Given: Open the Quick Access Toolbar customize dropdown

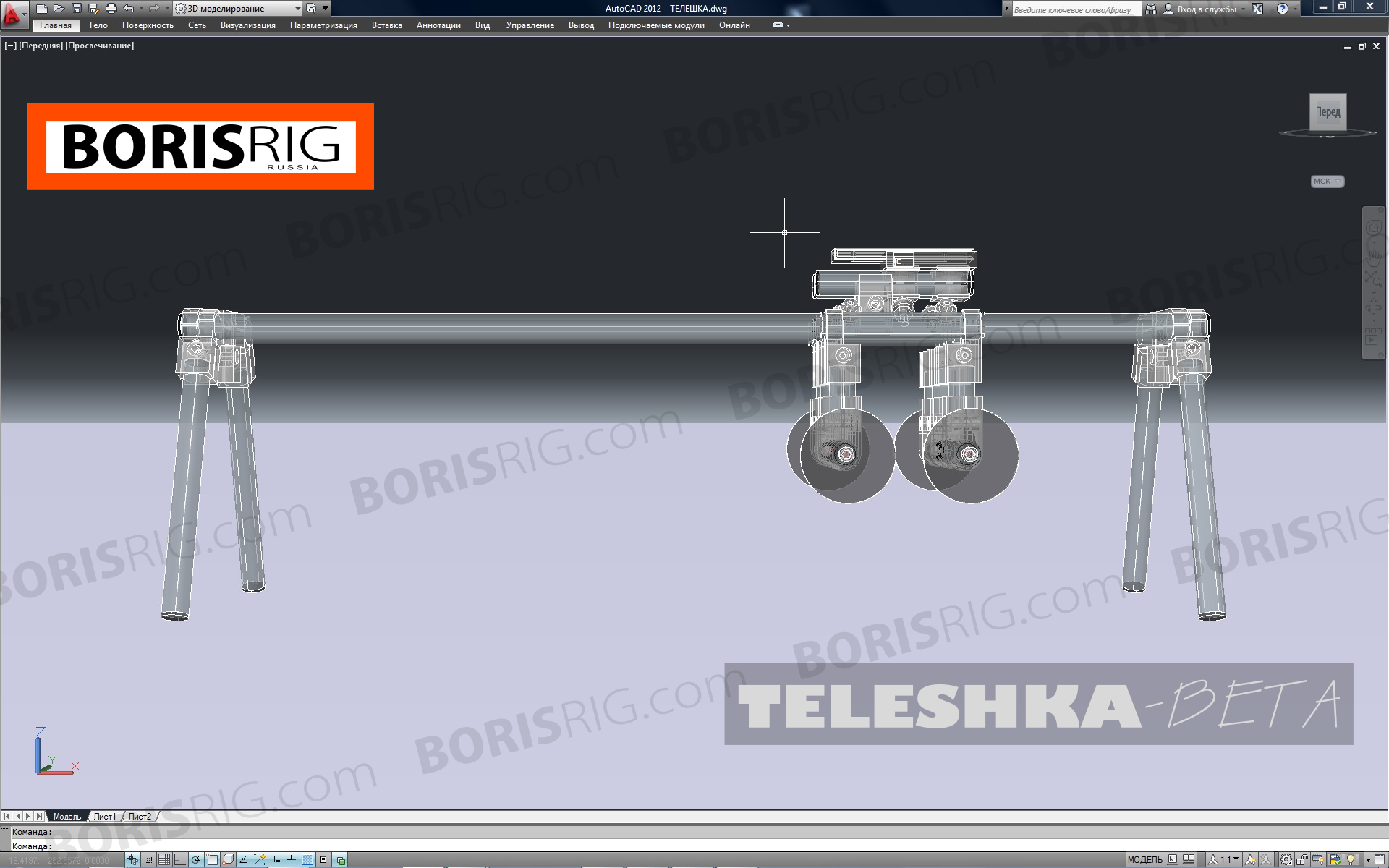Looking at the screenshot, I should (326, 9).
